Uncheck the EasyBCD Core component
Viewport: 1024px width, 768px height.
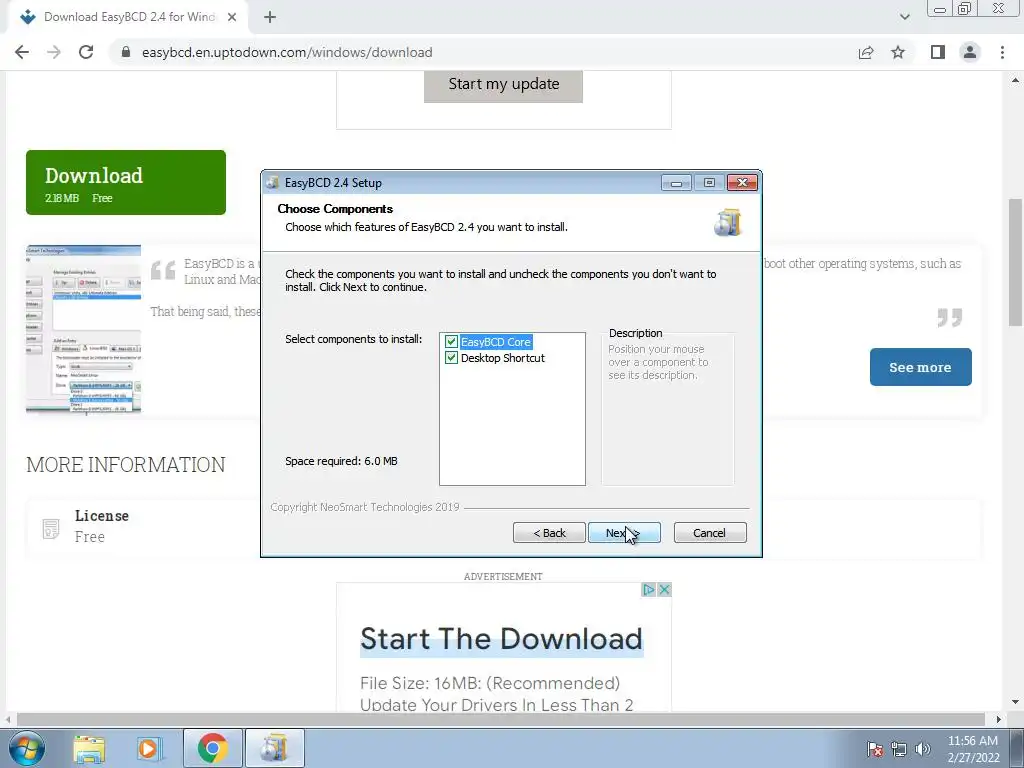[451, 342]
